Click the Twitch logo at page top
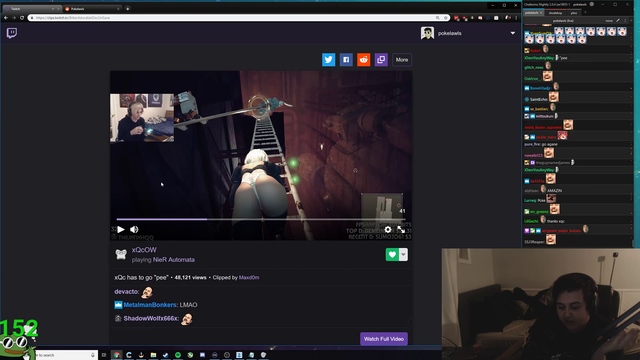The image size is (640, 360). (12, 33)
